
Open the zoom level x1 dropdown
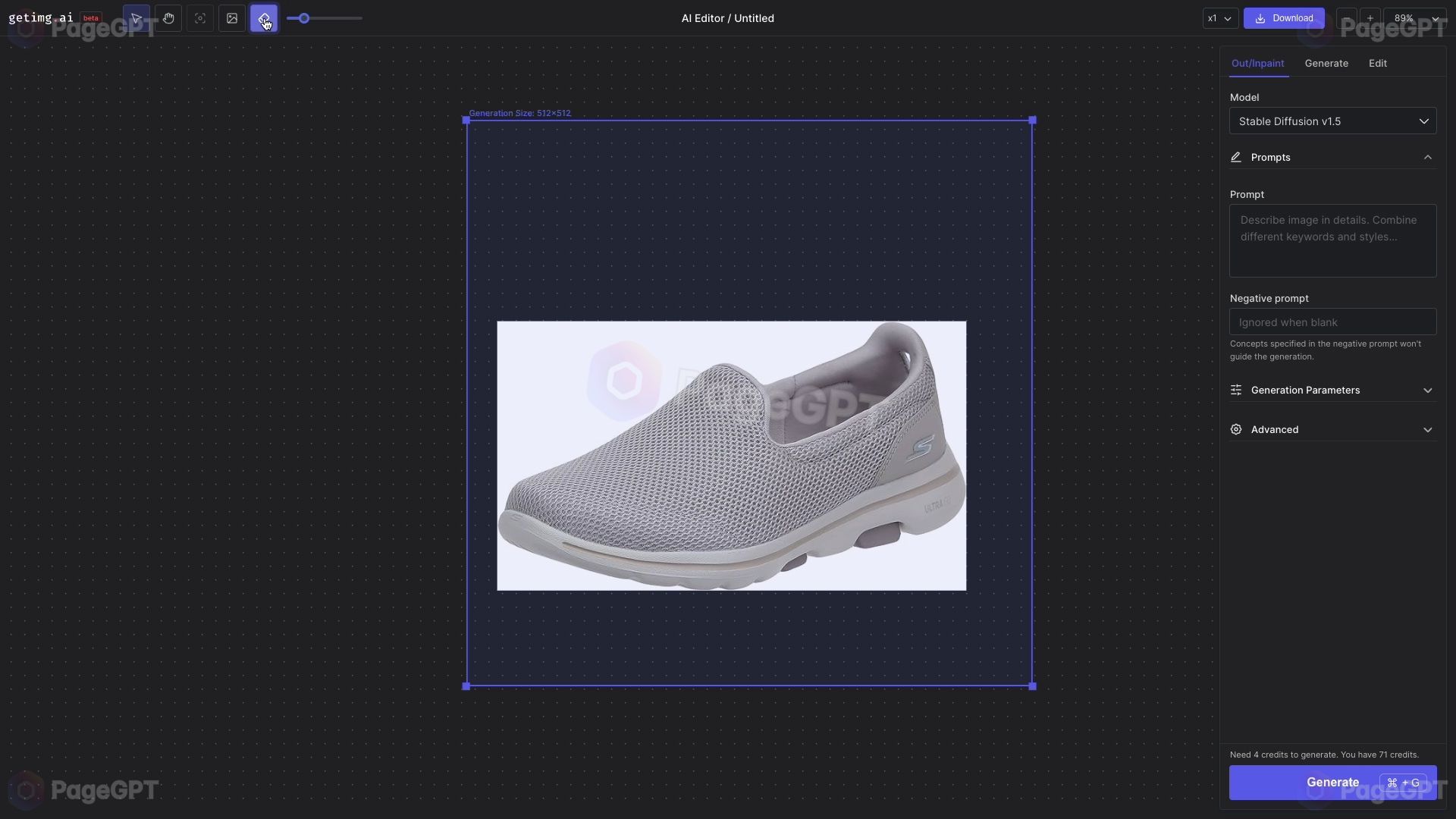1219,17
